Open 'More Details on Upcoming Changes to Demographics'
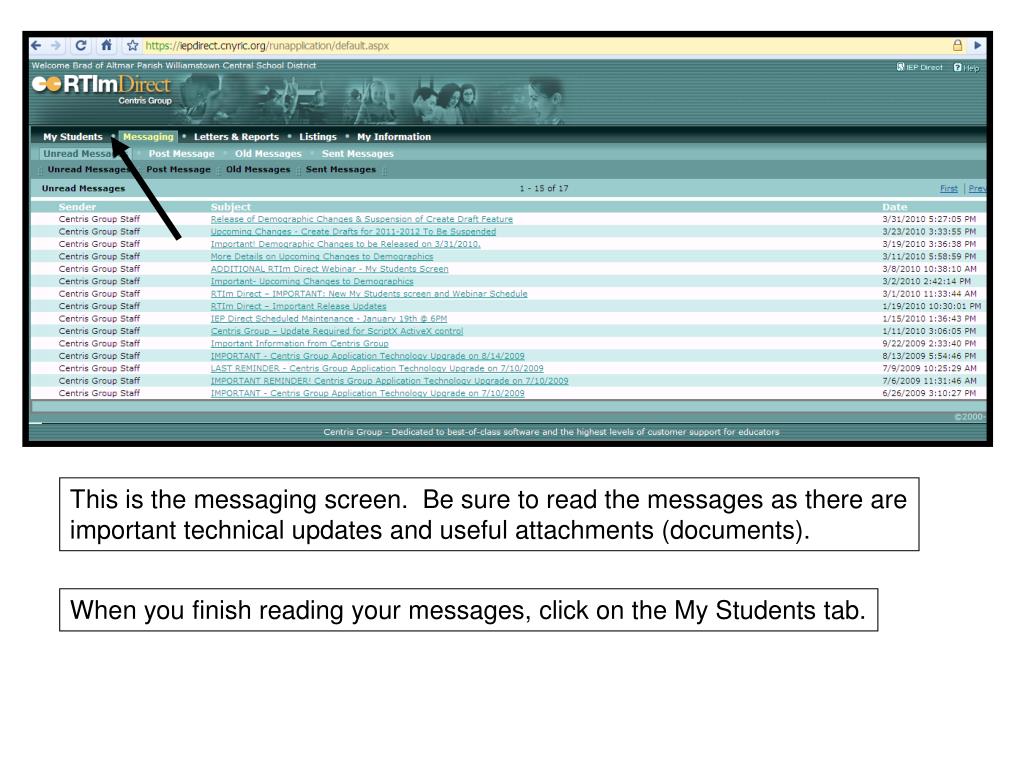Image resolution: width=1024 pixels, height=768 pixels. tap(322, 256)
